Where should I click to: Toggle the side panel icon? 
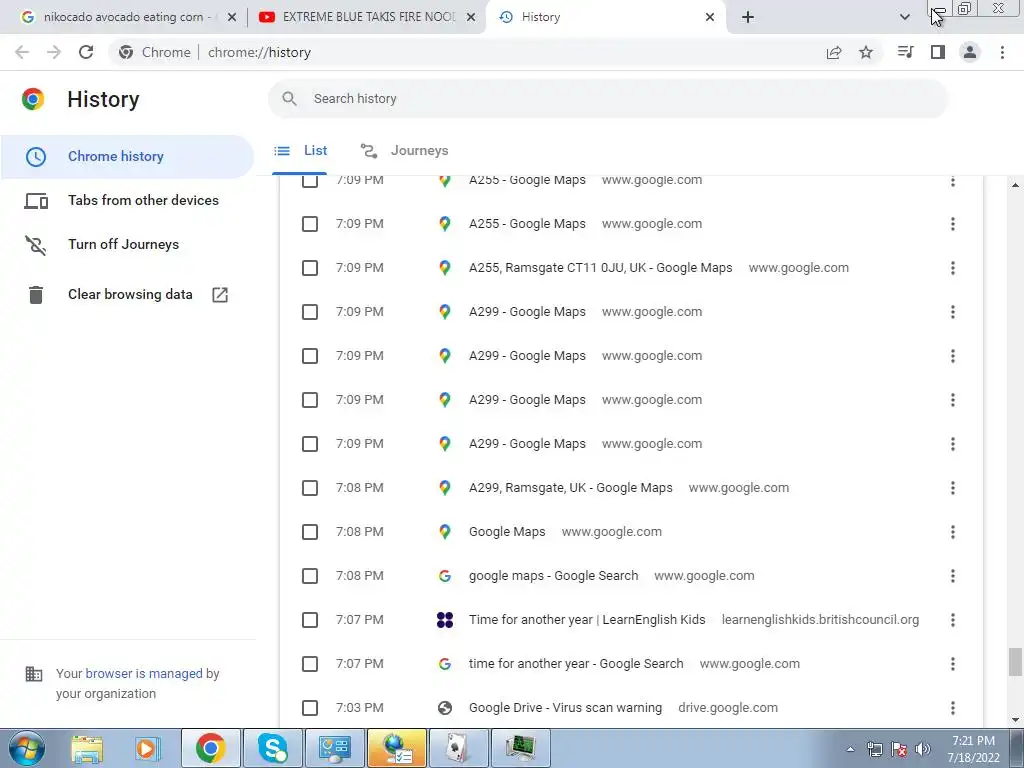pyautogui.click(x=938, y=52)
